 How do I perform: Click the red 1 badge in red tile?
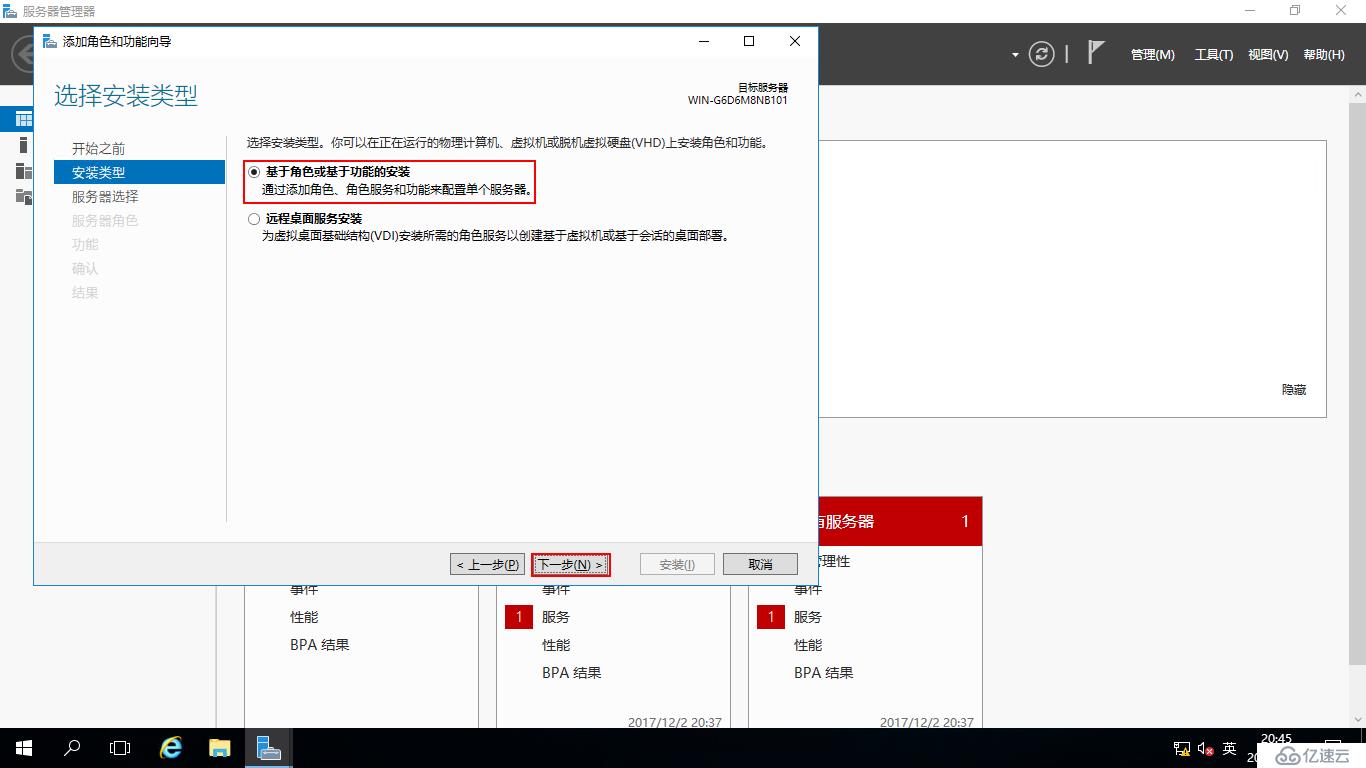[771, 617]
